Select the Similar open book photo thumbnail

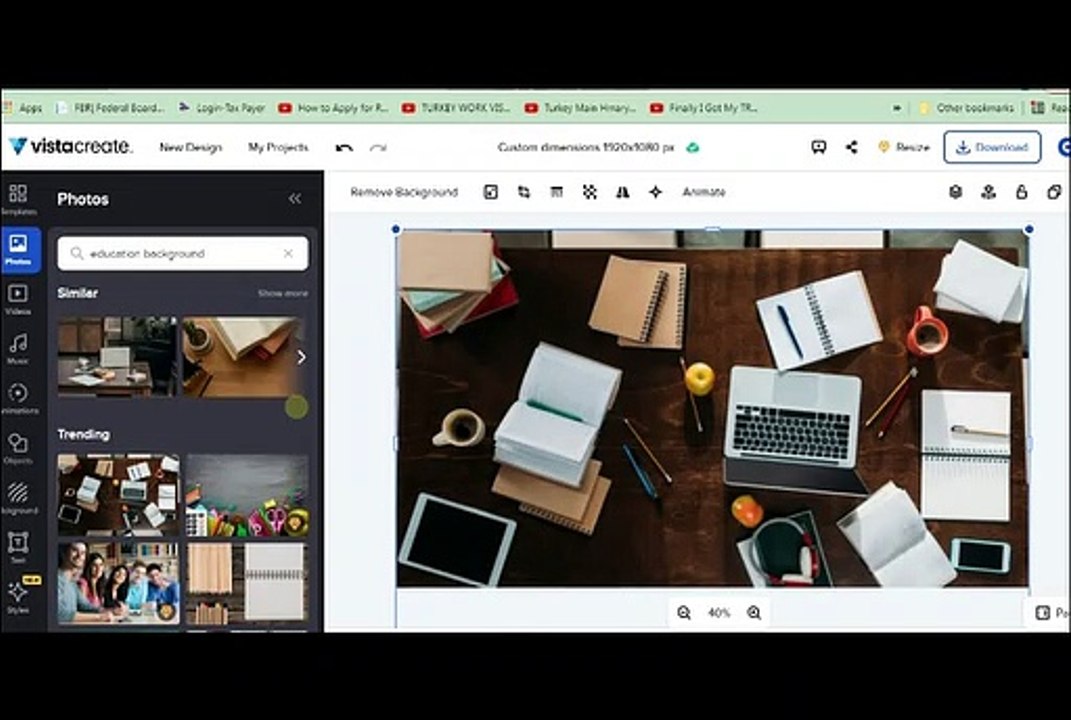tap(241, 357)
